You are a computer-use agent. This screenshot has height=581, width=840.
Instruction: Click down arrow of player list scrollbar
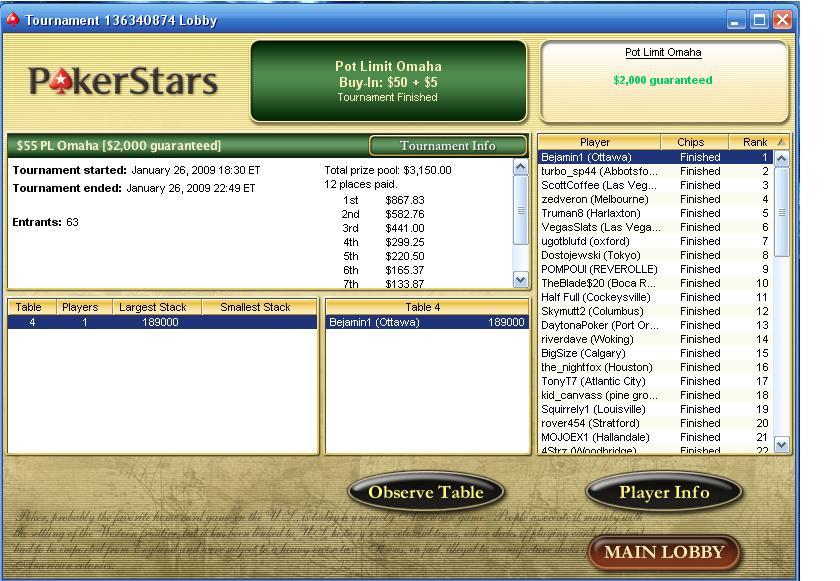pos(782,444)
